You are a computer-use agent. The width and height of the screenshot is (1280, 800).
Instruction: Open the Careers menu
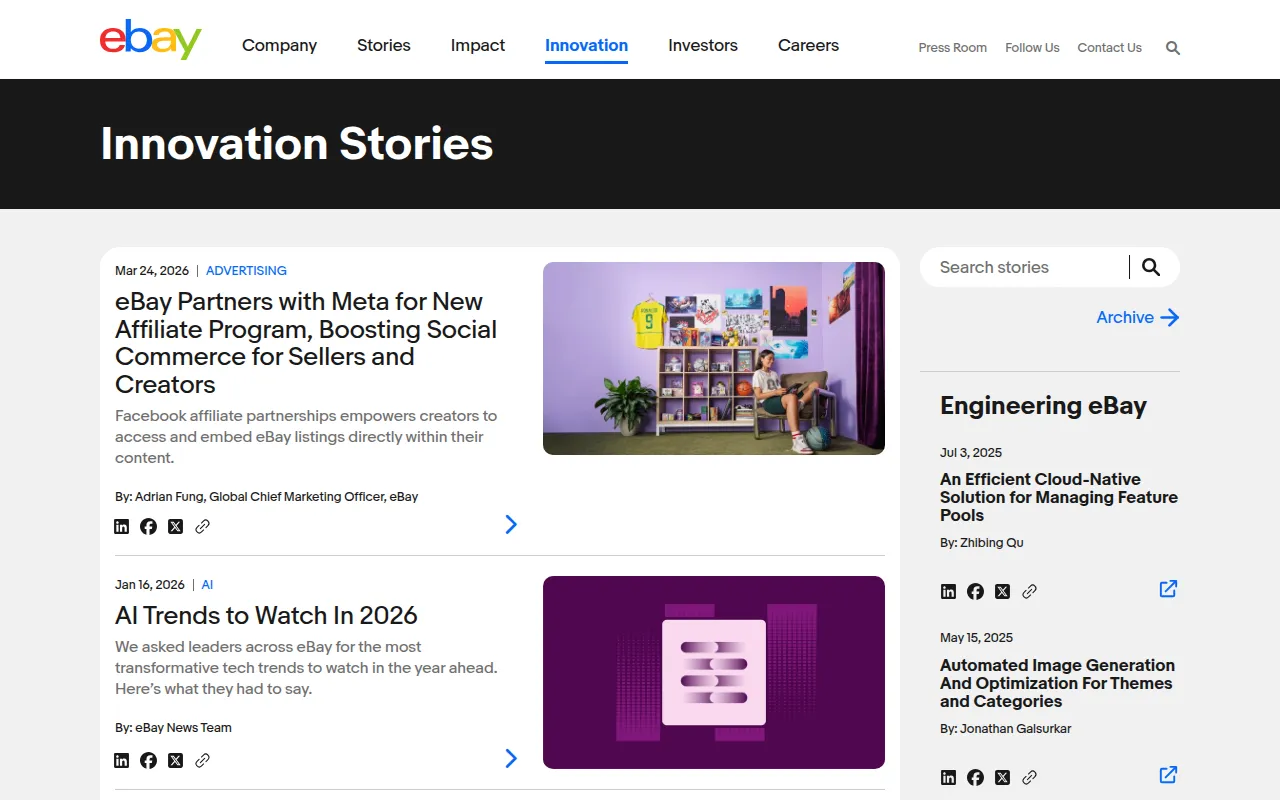[x=808, y=45]
